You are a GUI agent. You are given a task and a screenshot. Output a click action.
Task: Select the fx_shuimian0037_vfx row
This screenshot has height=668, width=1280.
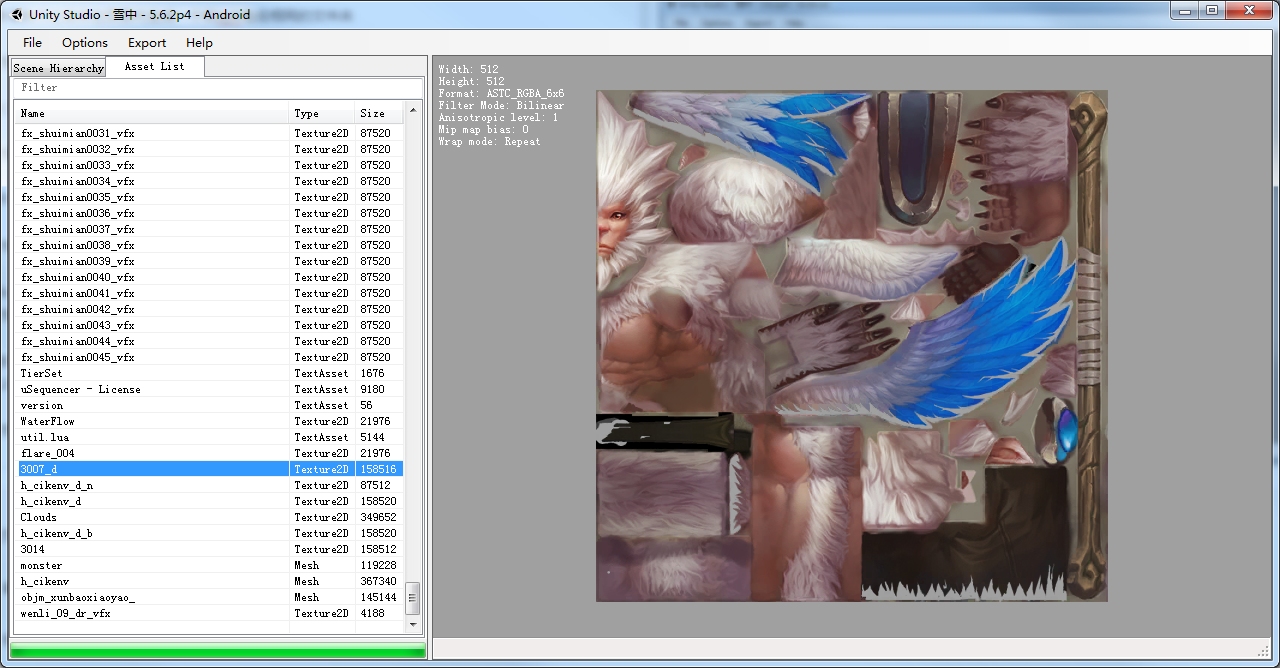tap(210, 229)
